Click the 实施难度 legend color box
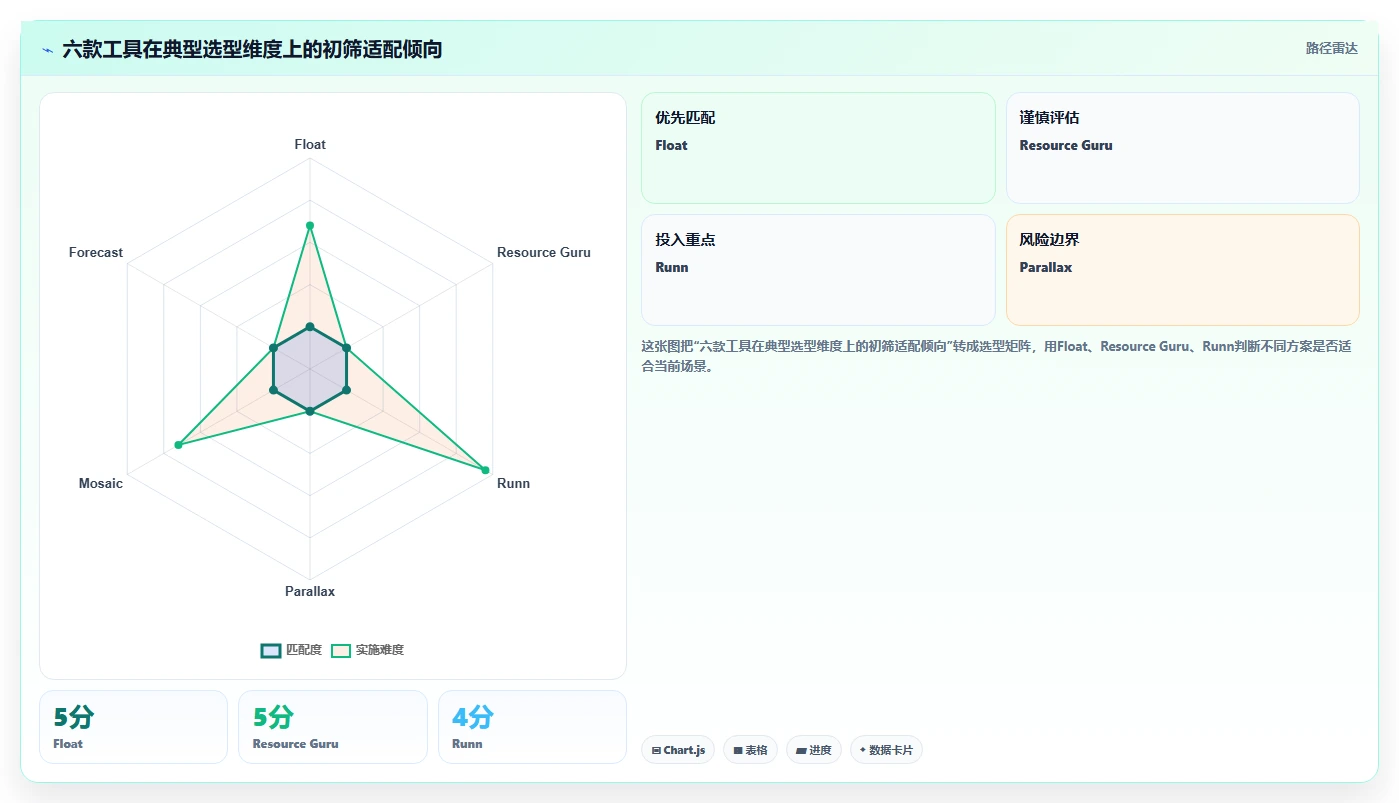Viewport: 1399px width, 803px height. (341, 650)
